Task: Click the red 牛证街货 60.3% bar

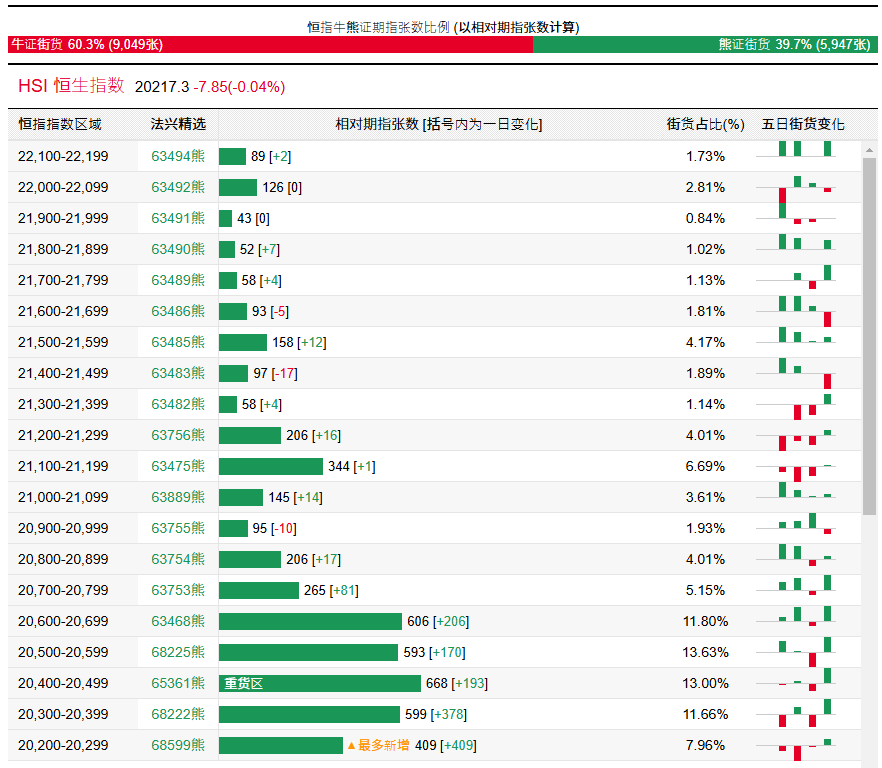Action: tap(270, 44)
